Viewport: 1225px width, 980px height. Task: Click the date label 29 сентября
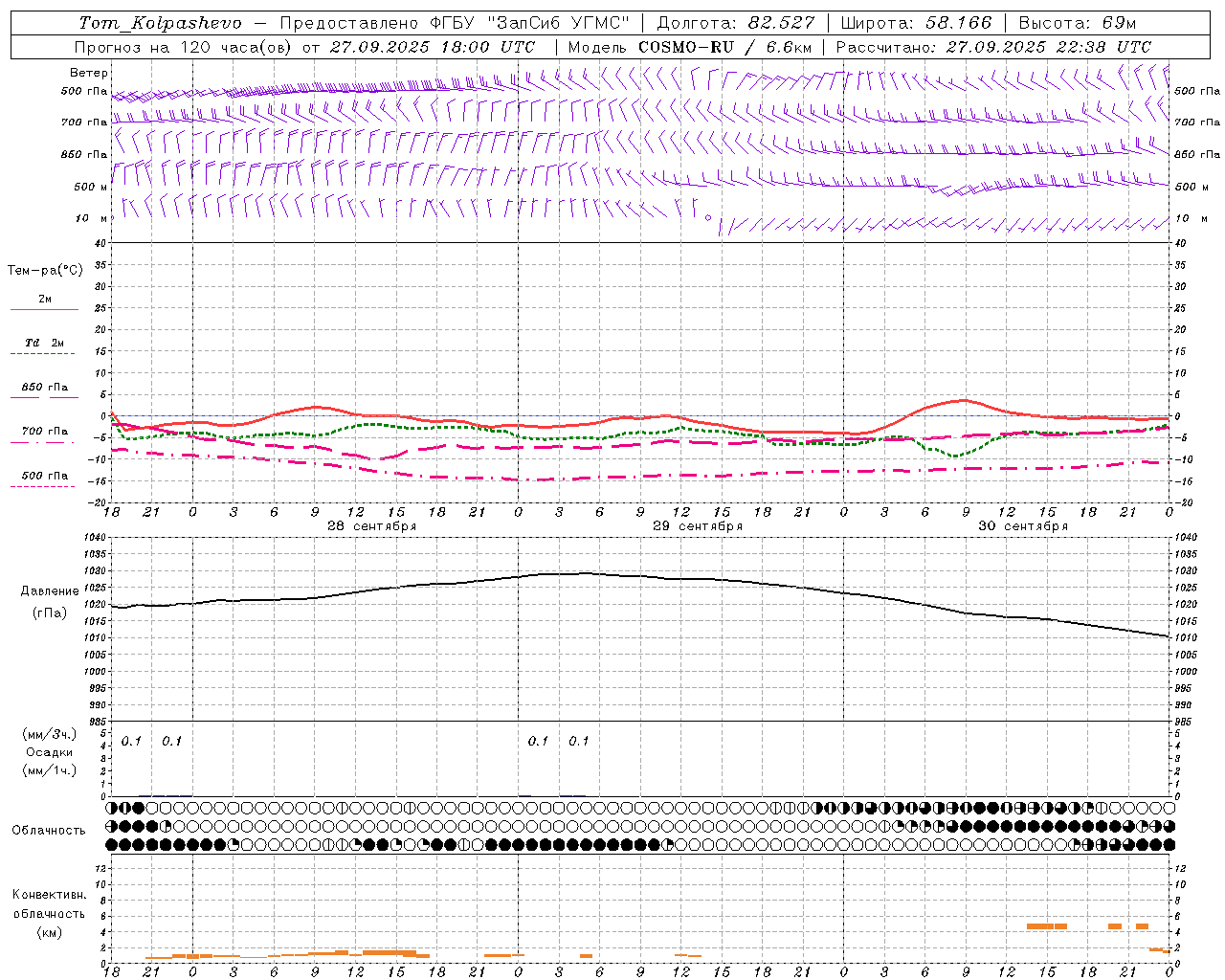coord(698,526)
